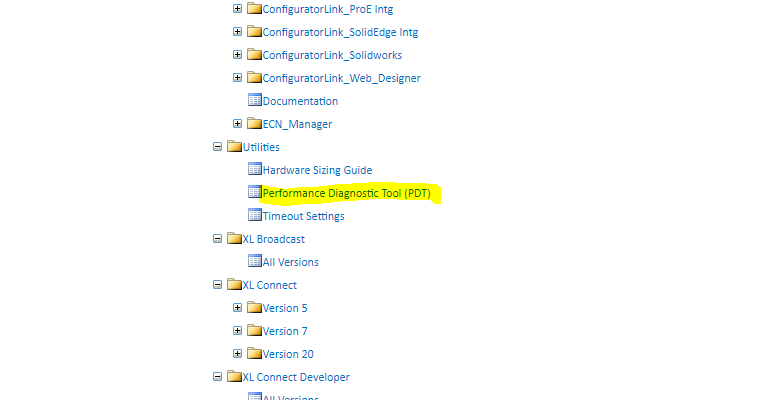This screenshot has width=779, height=400.
Task: Collapse the XL Broadcast folder
Action: 218,239
